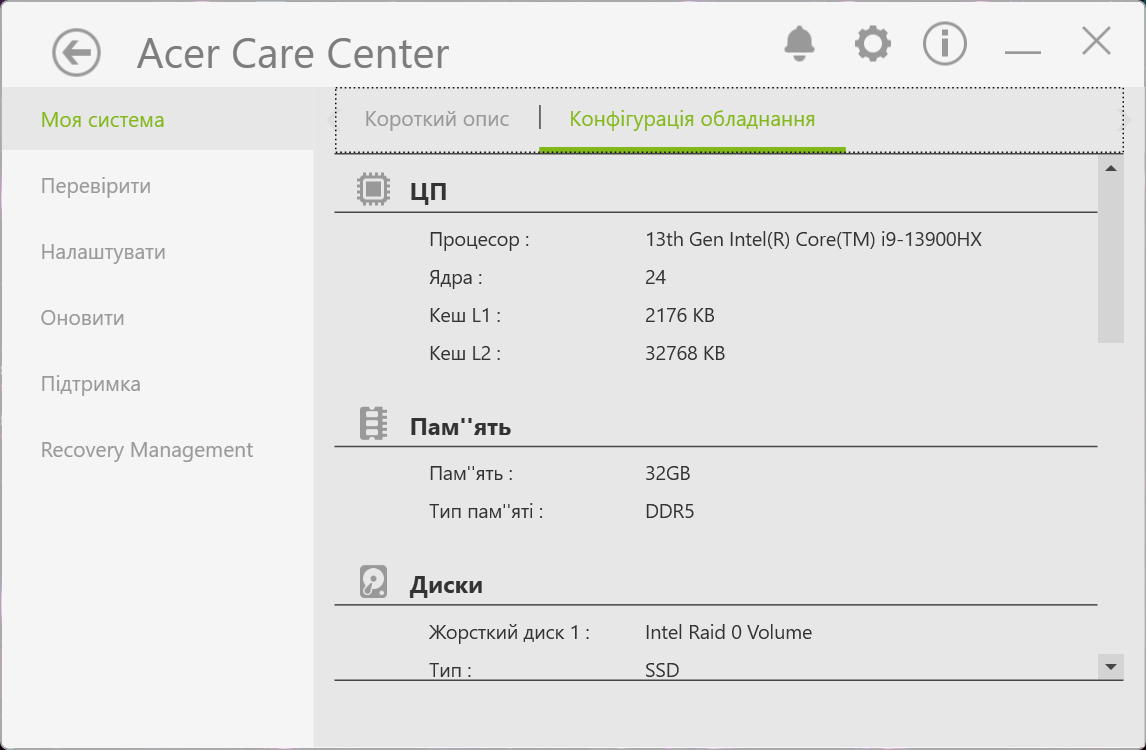The height and width of the screenshot is (750, 1146).
Task: Open notifications bell icon
Action: pos(800,43)
